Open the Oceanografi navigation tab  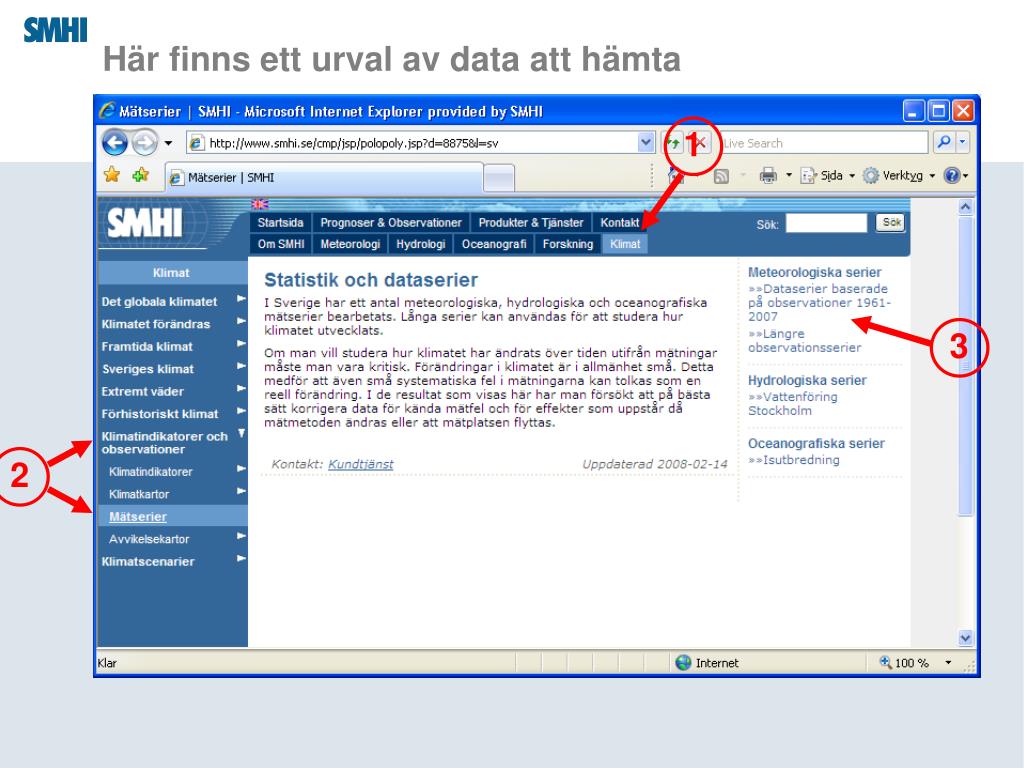point(494,244)
